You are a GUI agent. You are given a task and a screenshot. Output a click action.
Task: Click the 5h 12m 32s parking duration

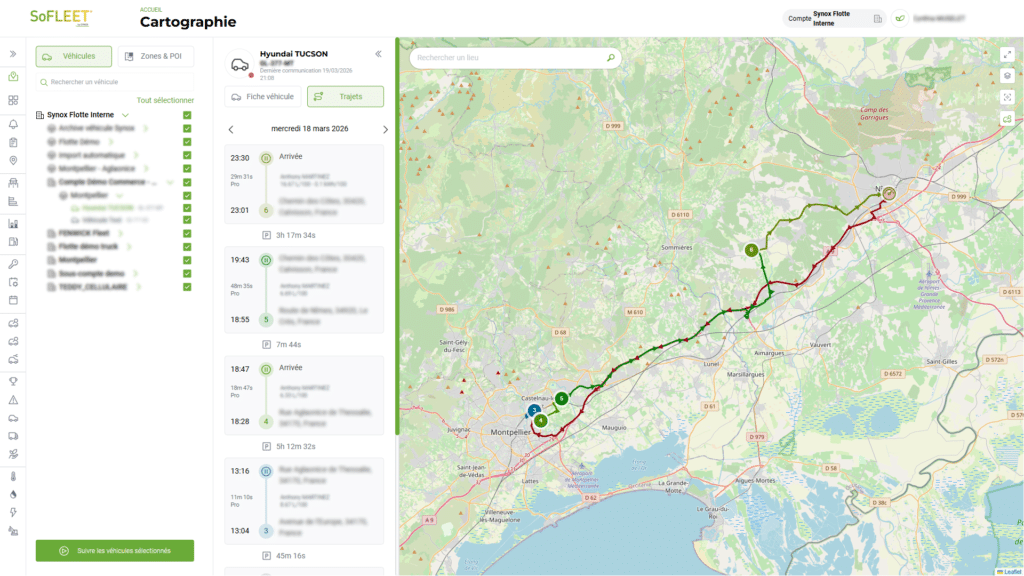coord(296,447)
